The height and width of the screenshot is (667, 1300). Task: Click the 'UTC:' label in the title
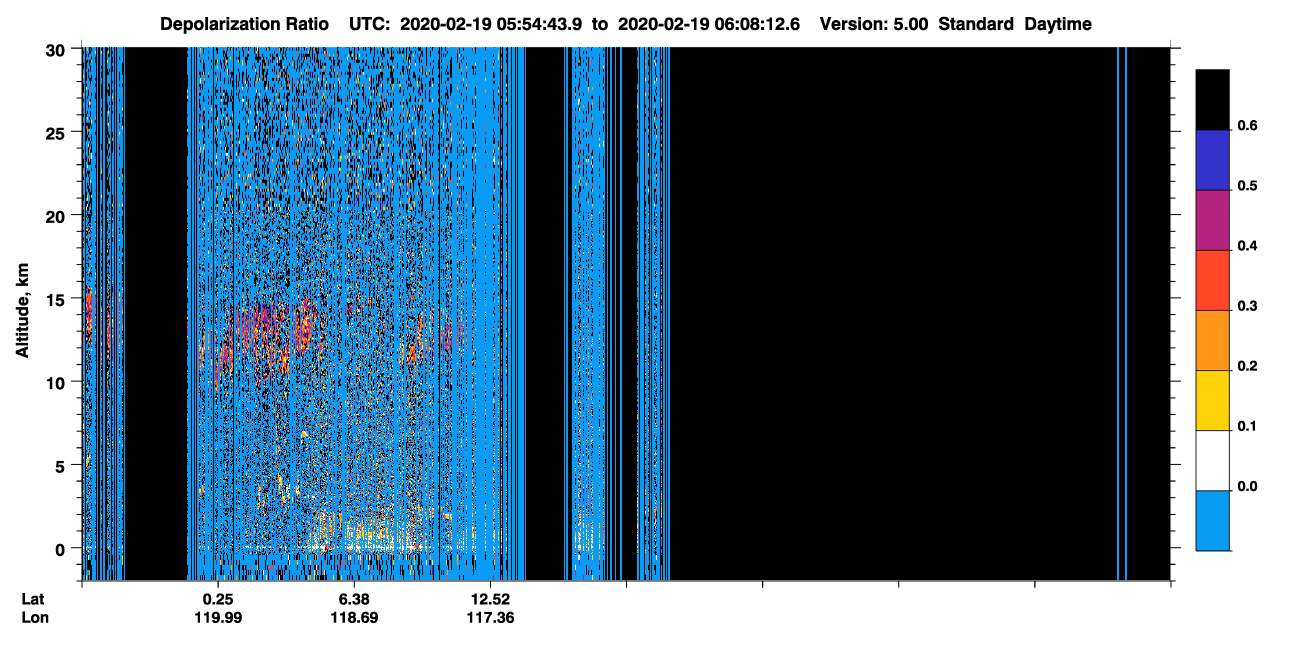[x=367, y=24]
